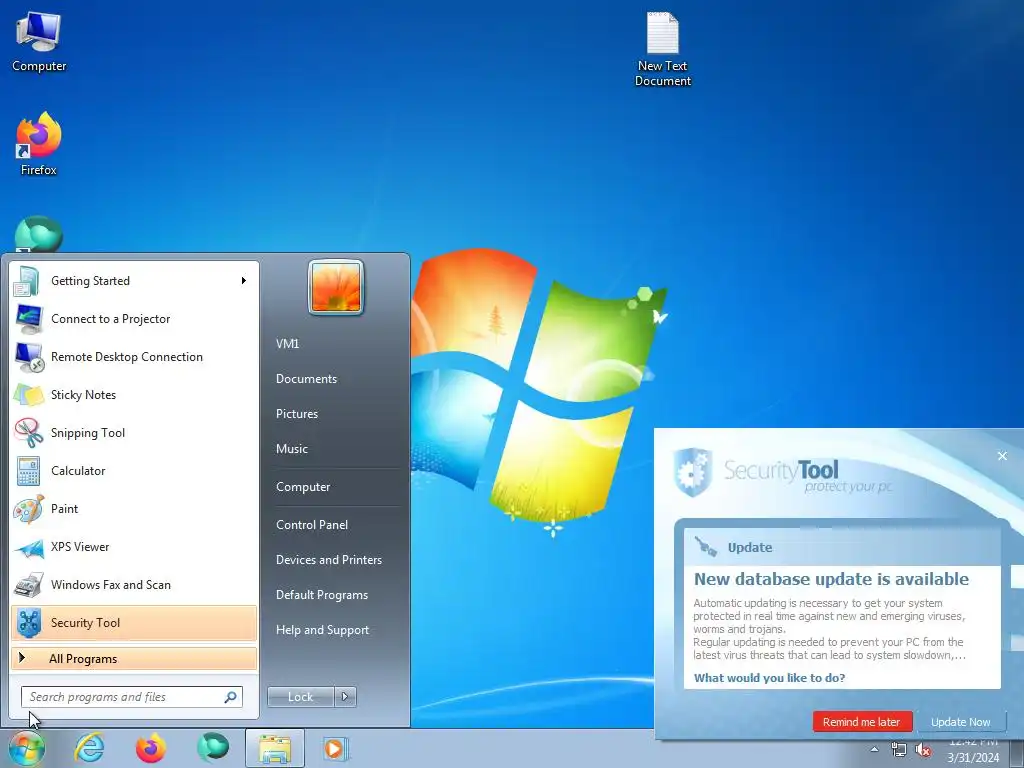Image resolution: width=1024 pixels, height=768 pixels.
Task: Click the search magnifier icon
Action: [x=231, y=697]
